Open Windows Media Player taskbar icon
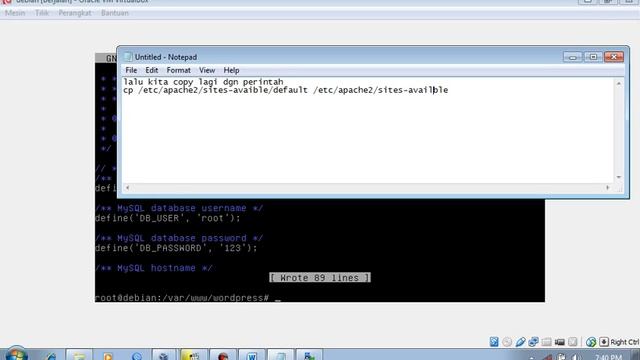640x360 pixels. tap(107, 356)
